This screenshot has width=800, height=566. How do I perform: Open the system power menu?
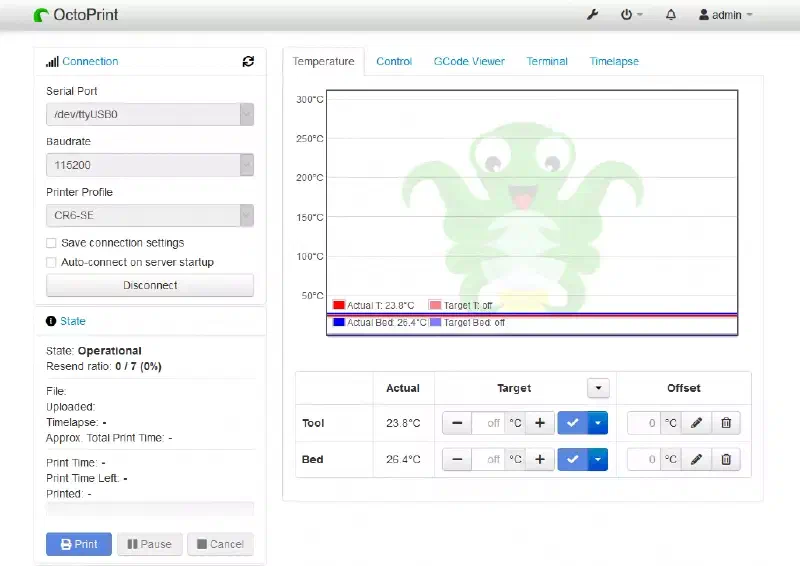click(x=631, y=15)
